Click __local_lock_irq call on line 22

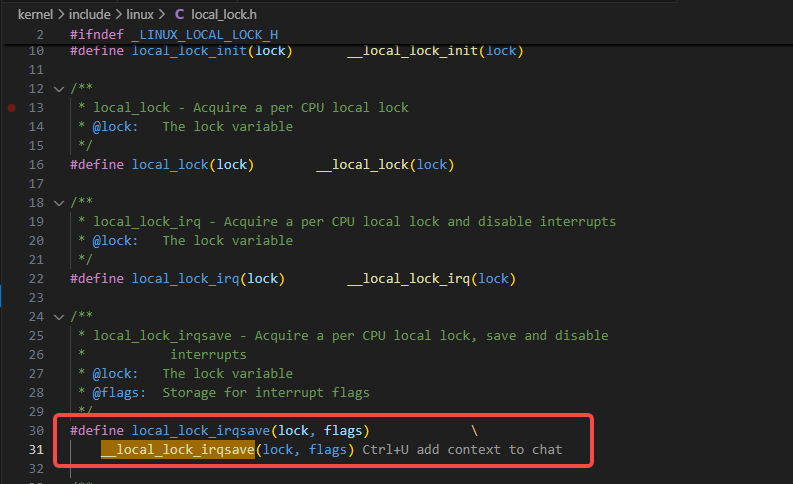click(x=408, y=279)
